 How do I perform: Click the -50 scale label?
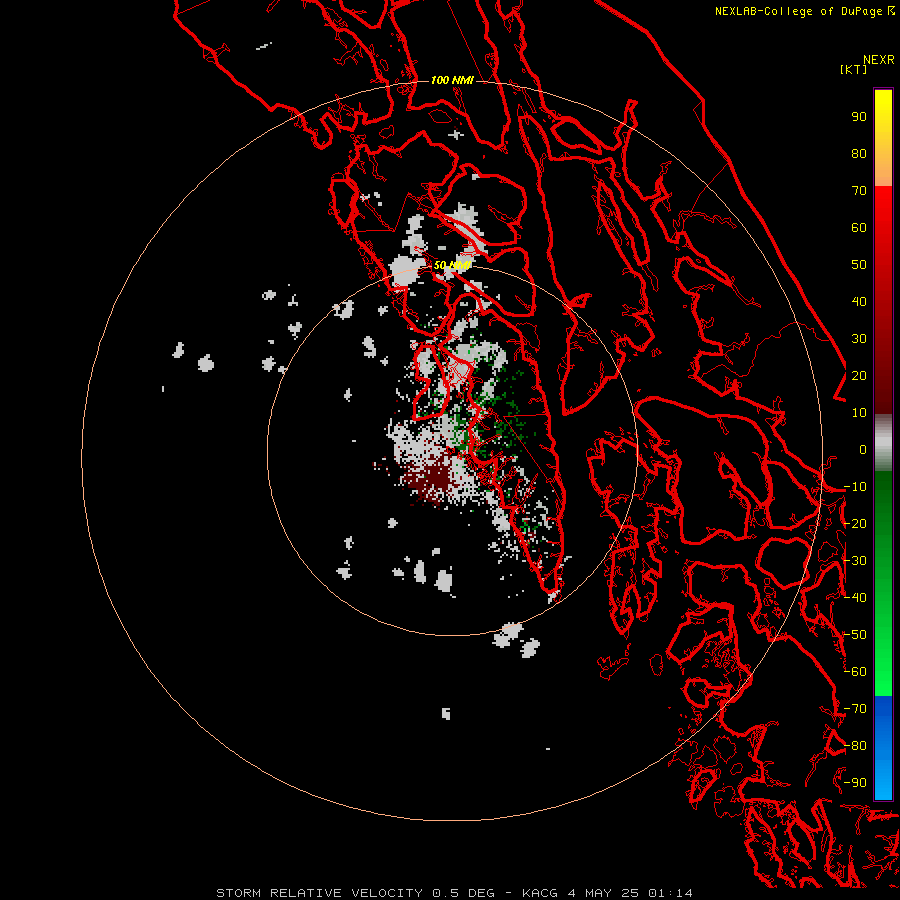tap(855, 635)
